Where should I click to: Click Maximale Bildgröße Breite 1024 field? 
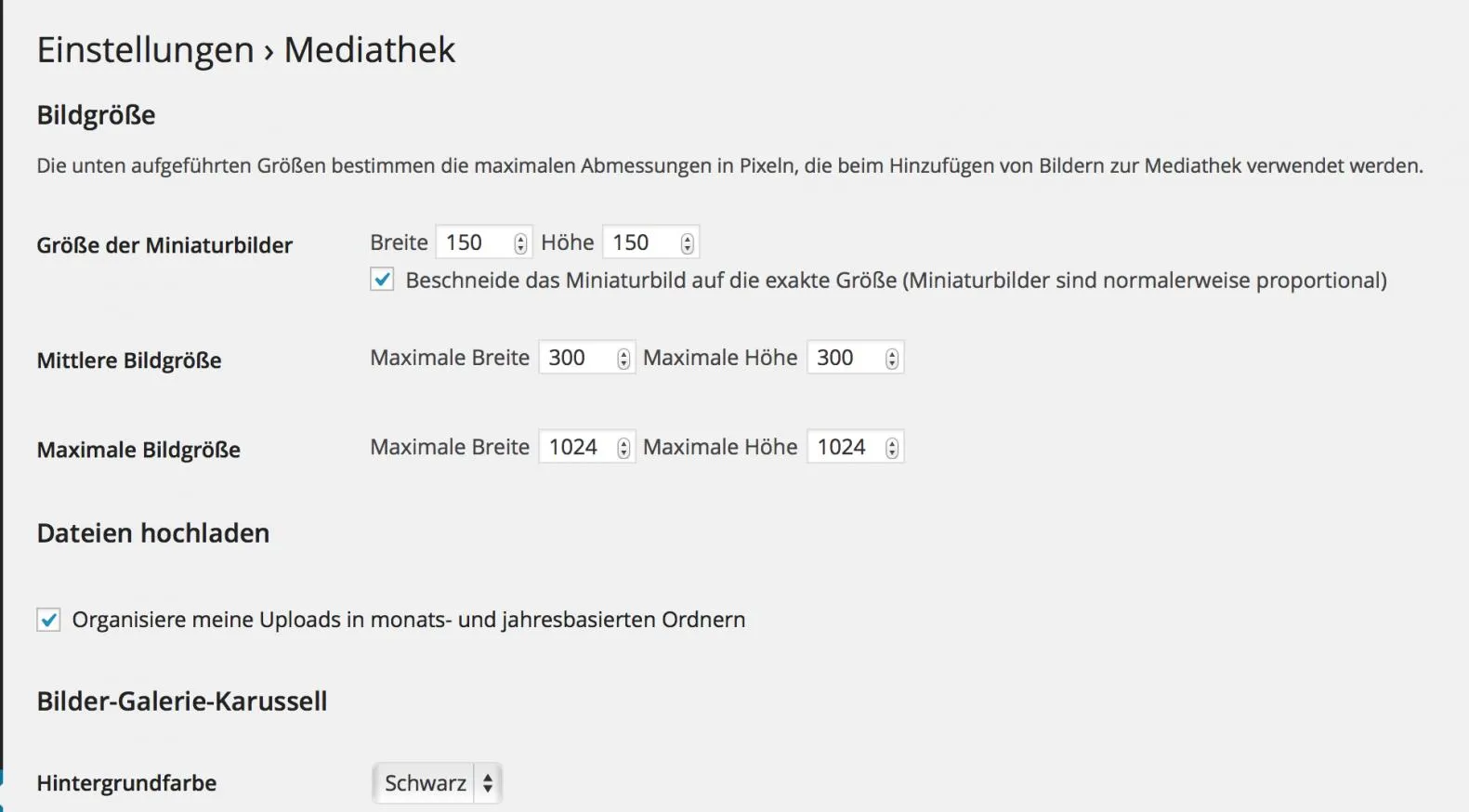pyautogui.click(x=586, y=447)
